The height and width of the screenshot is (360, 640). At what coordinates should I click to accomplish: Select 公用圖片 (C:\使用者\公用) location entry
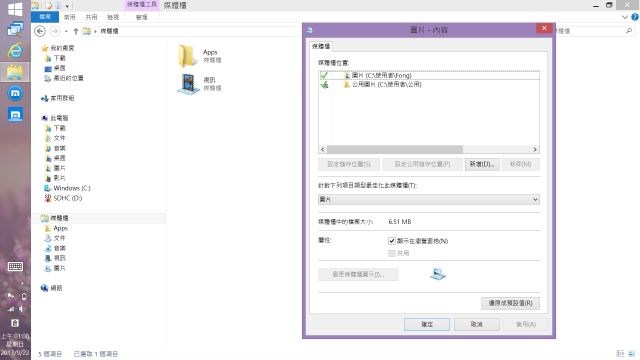pos(429,84)
